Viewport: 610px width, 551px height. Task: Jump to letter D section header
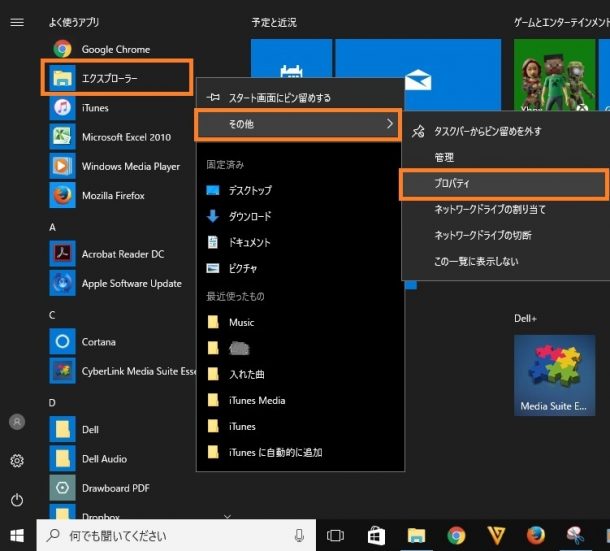[52, 403]
